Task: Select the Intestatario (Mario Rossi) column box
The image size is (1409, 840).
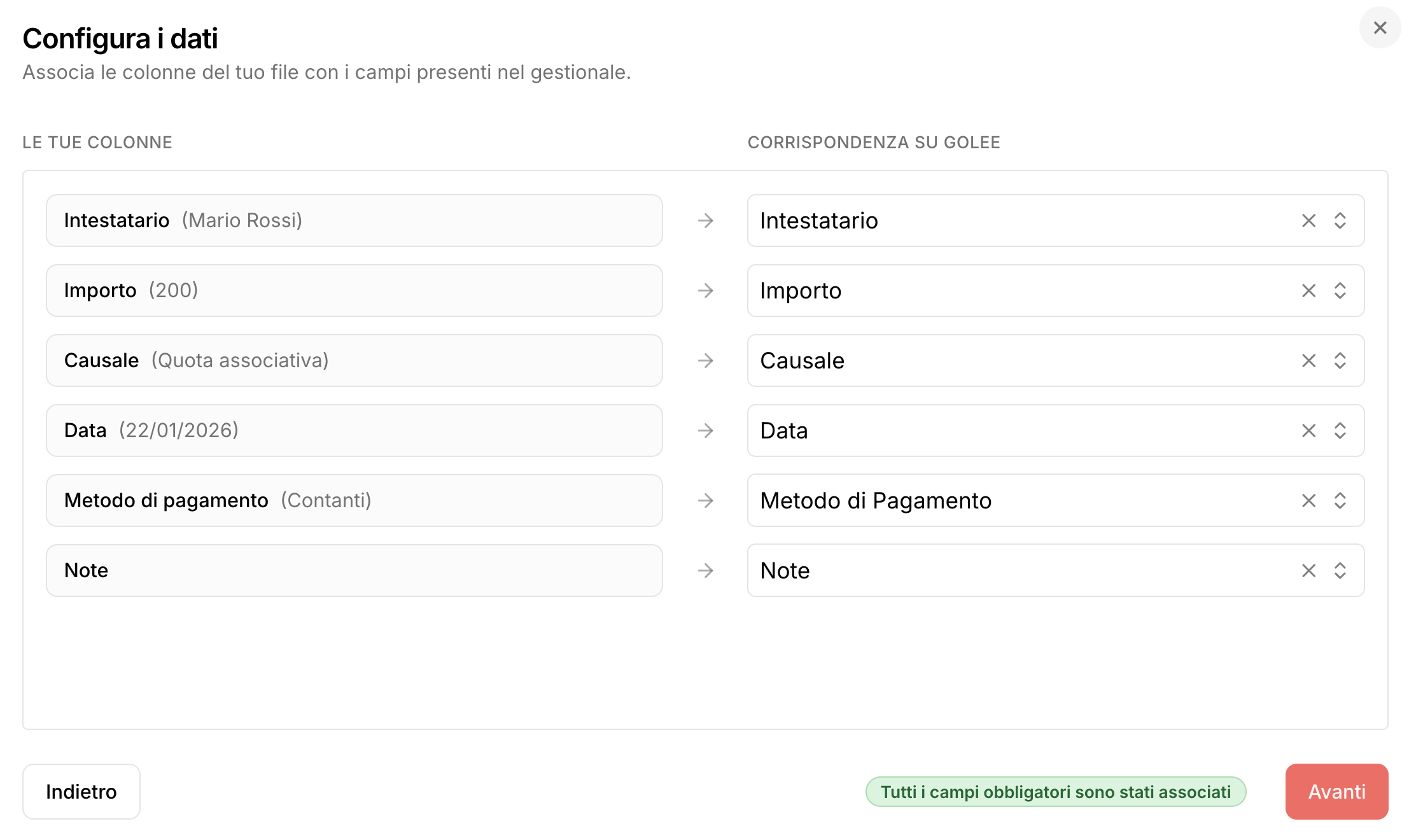Action: pyautogui.click(x=354, y=221)
